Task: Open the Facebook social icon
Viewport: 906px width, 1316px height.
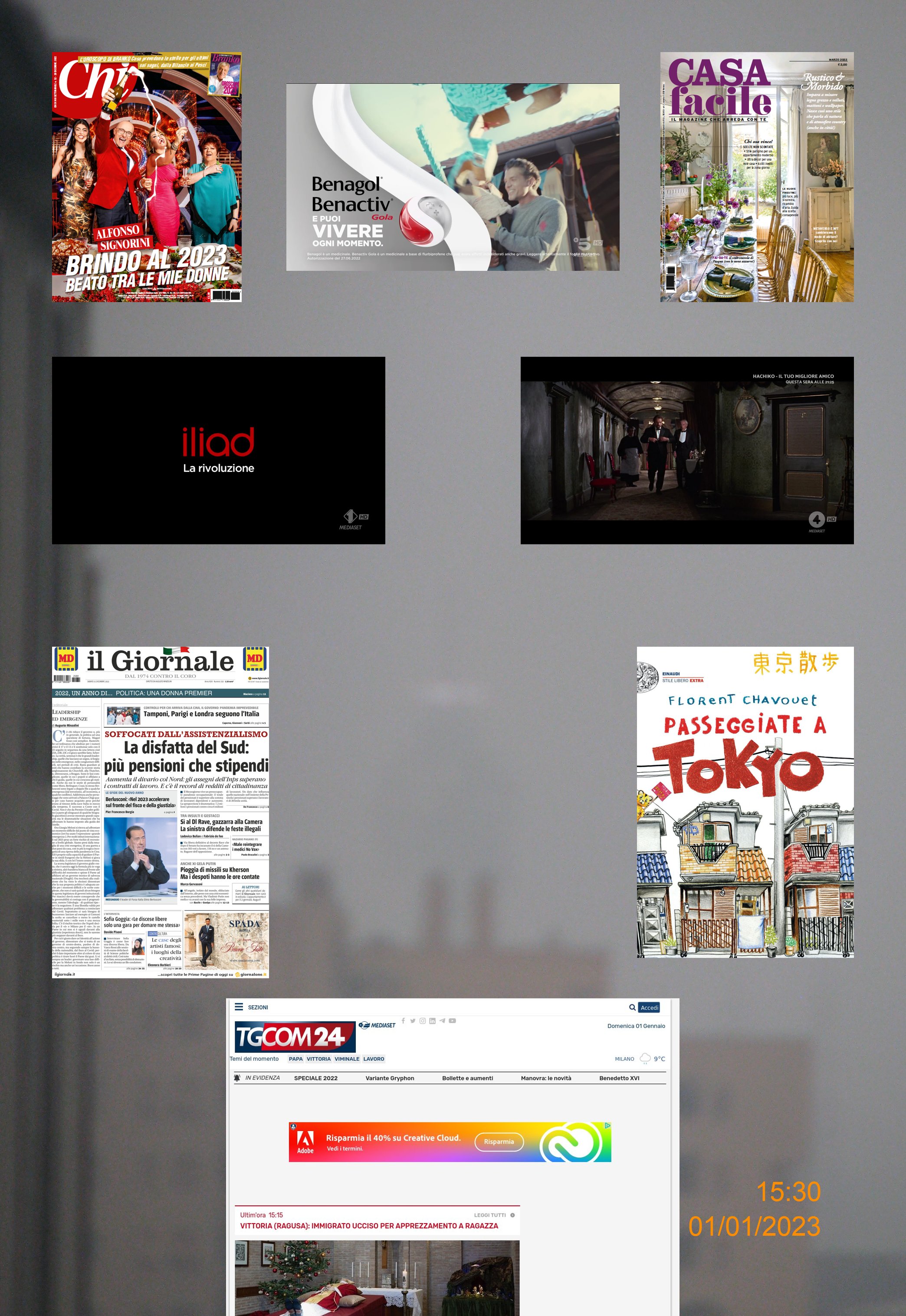Action: coord(403,1021)
